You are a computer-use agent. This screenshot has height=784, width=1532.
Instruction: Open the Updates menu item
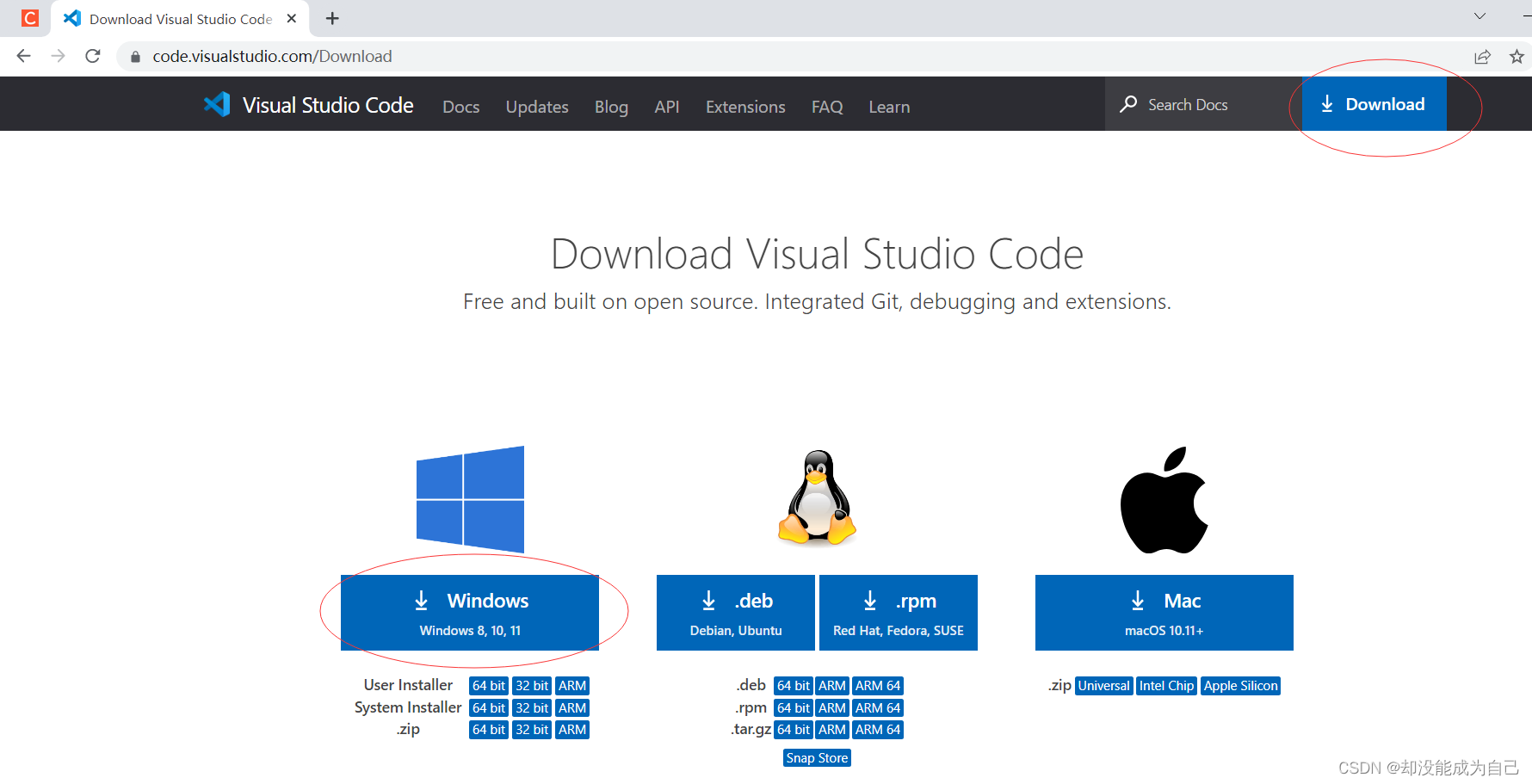pyautogui.click(x=537, y=107)
